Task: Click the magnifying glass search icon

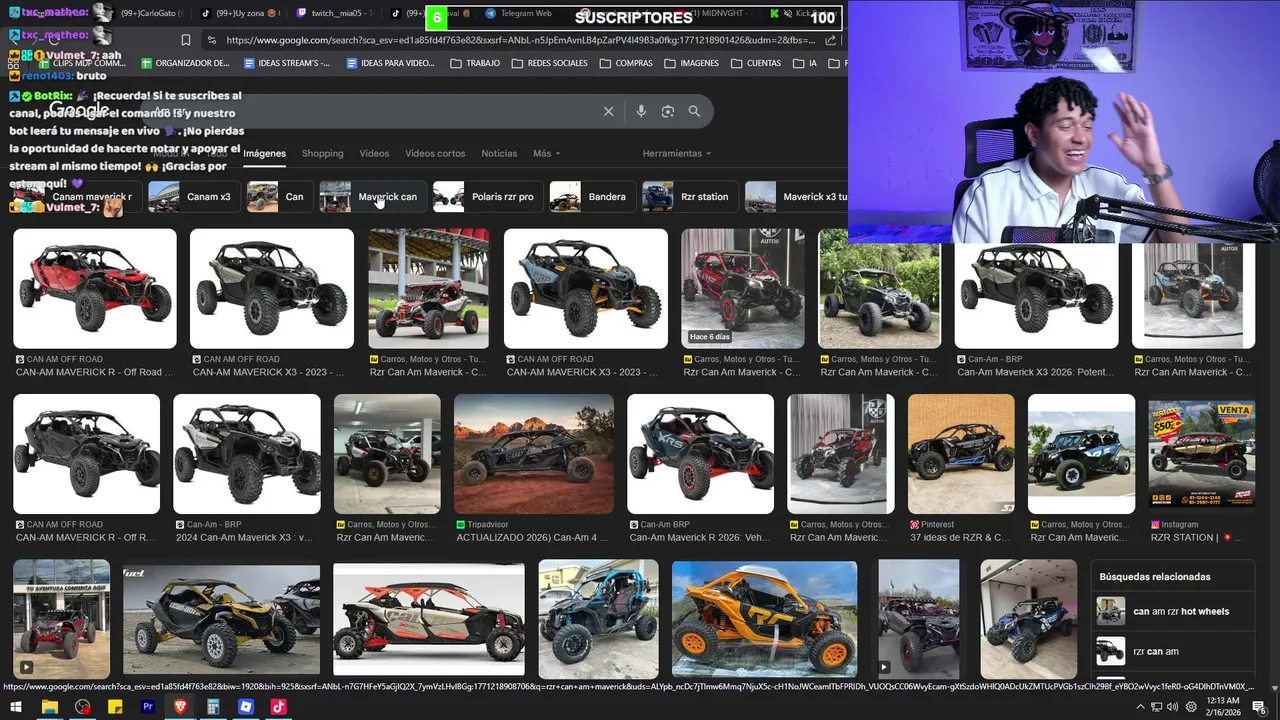Action: tap(694, 111)
